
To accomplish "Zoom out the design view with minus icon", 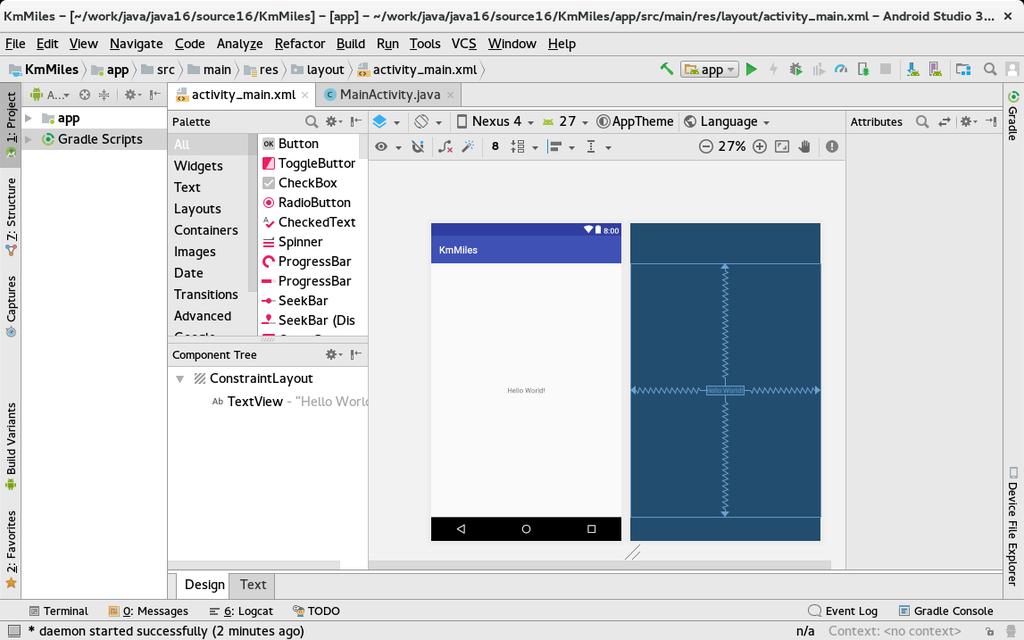I will (x=705, y=146).
